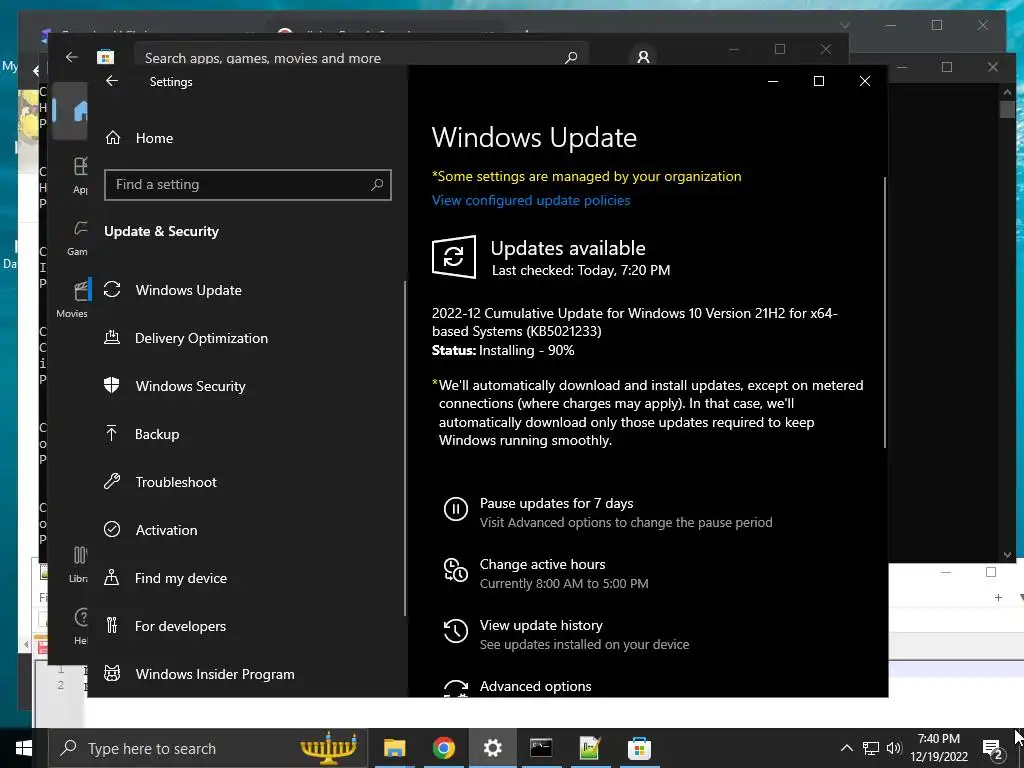Click Microsoft Store back arrow
The height and width of the screenshot is (768, 1024).
[72, 57]
